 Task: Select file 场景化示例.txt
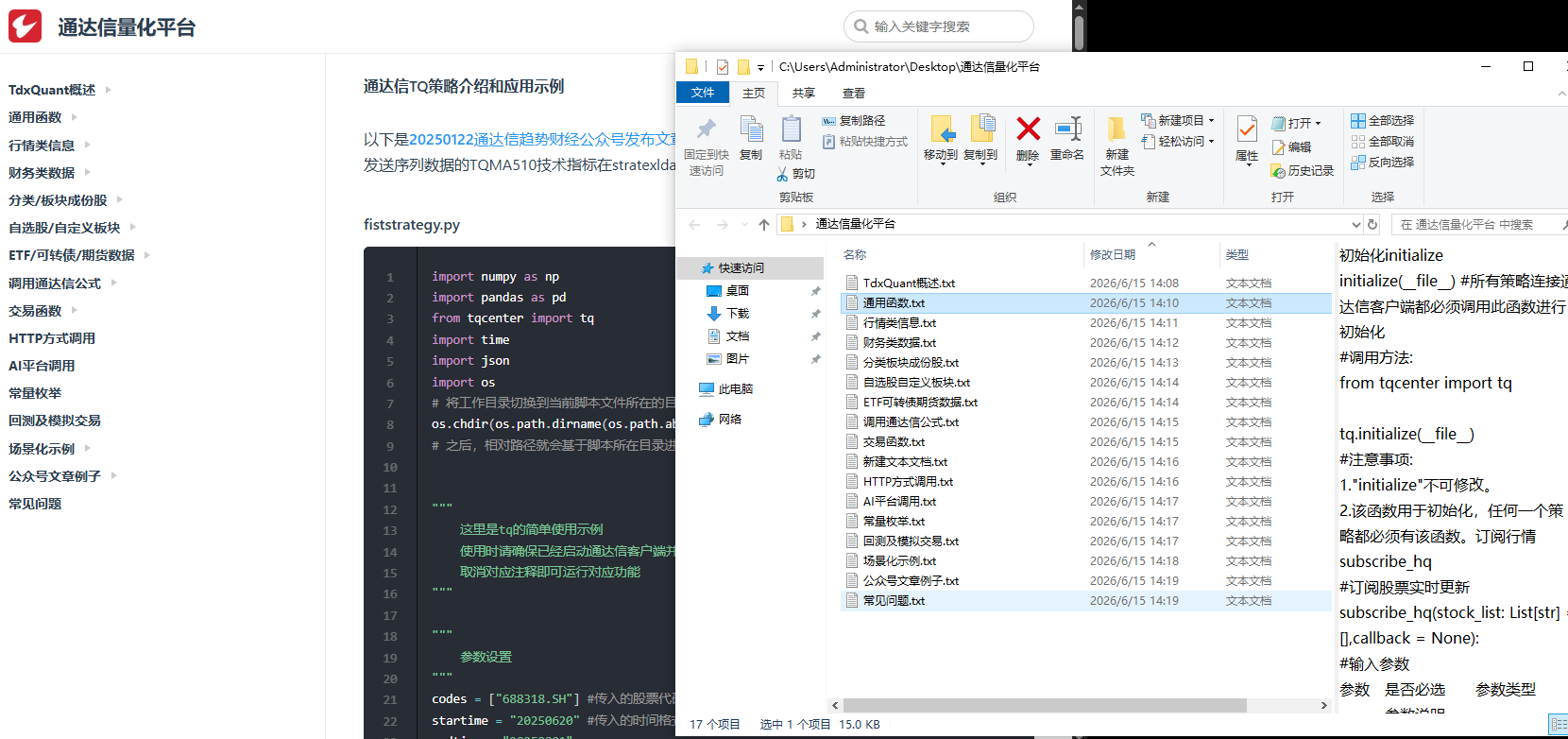(x=899, y=561)
